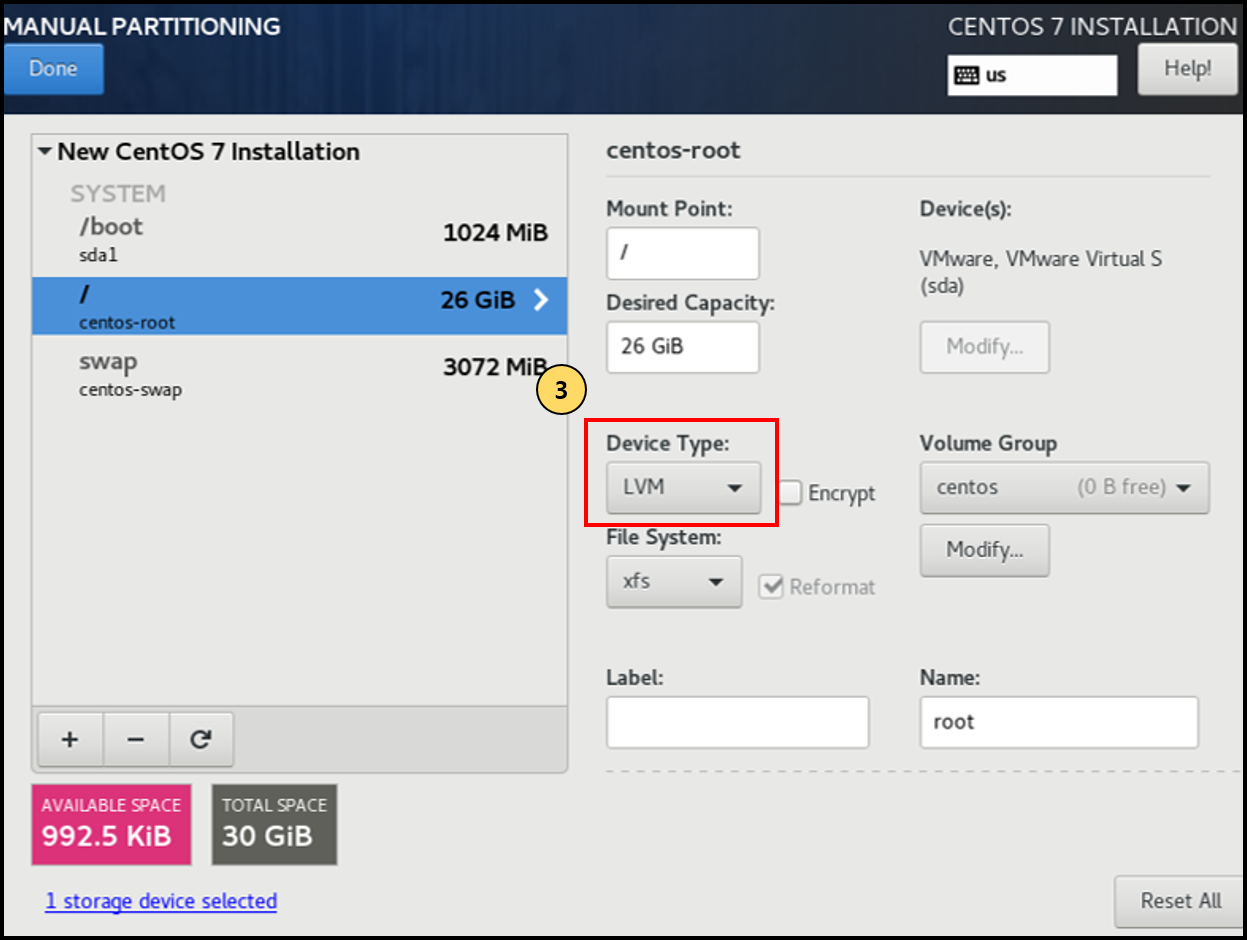The width and height of the screenshot is (1247, 940).
Task: Click the rescan storage refresh icon
Action: pyautogui.click(x=202, y=739)
